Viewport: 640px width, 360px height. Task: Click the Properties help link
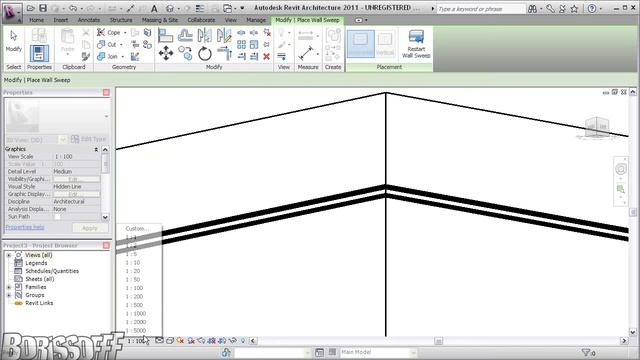point(25,227)
